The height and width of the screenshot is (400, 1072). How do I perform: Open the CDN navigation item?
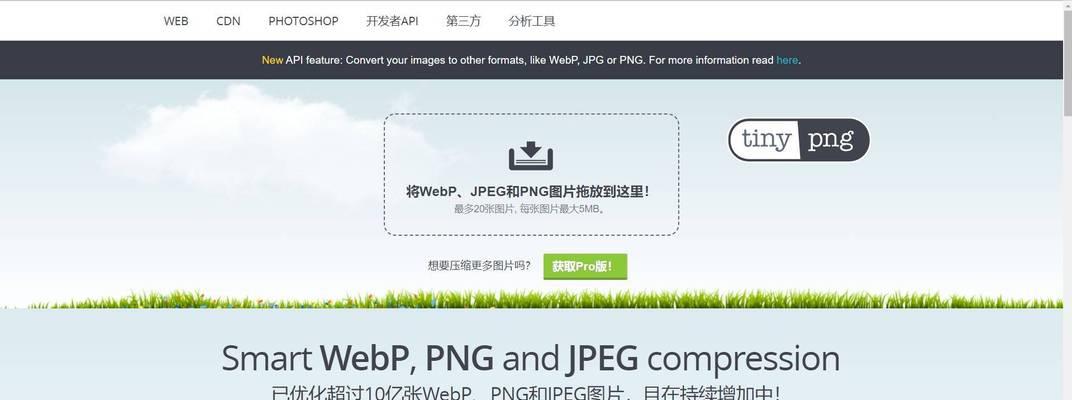point(228,21)
